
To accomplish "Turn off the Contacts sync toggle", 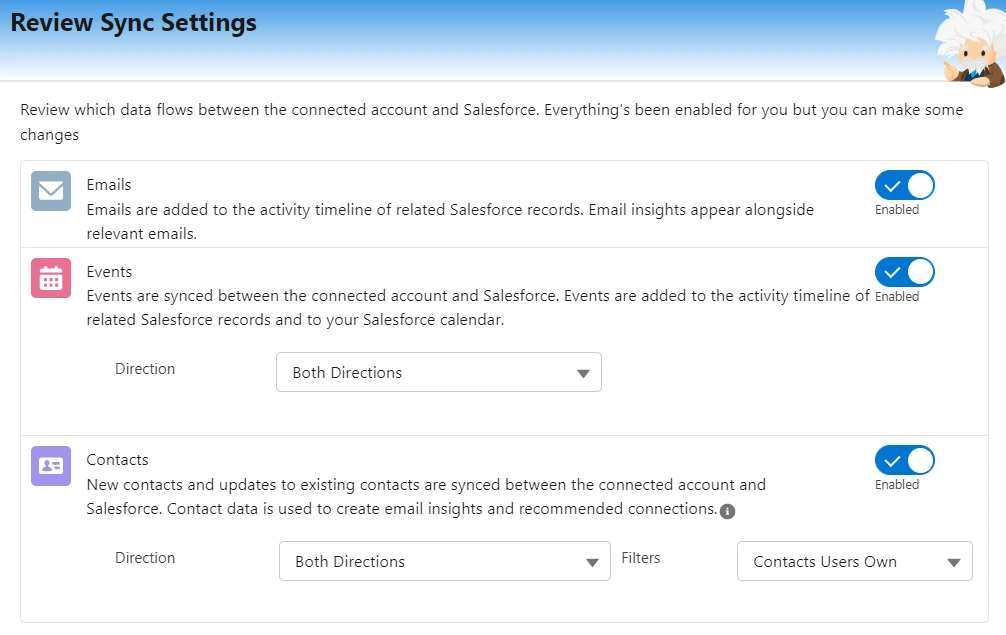I will point(904,460).
